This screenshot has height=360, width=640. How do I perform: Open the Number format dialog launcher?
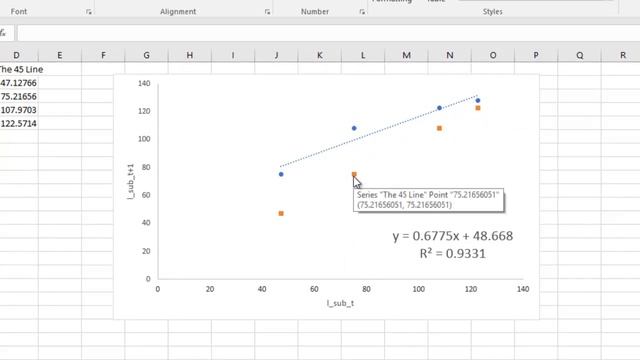pyautogui.click(x=362, y=12)
